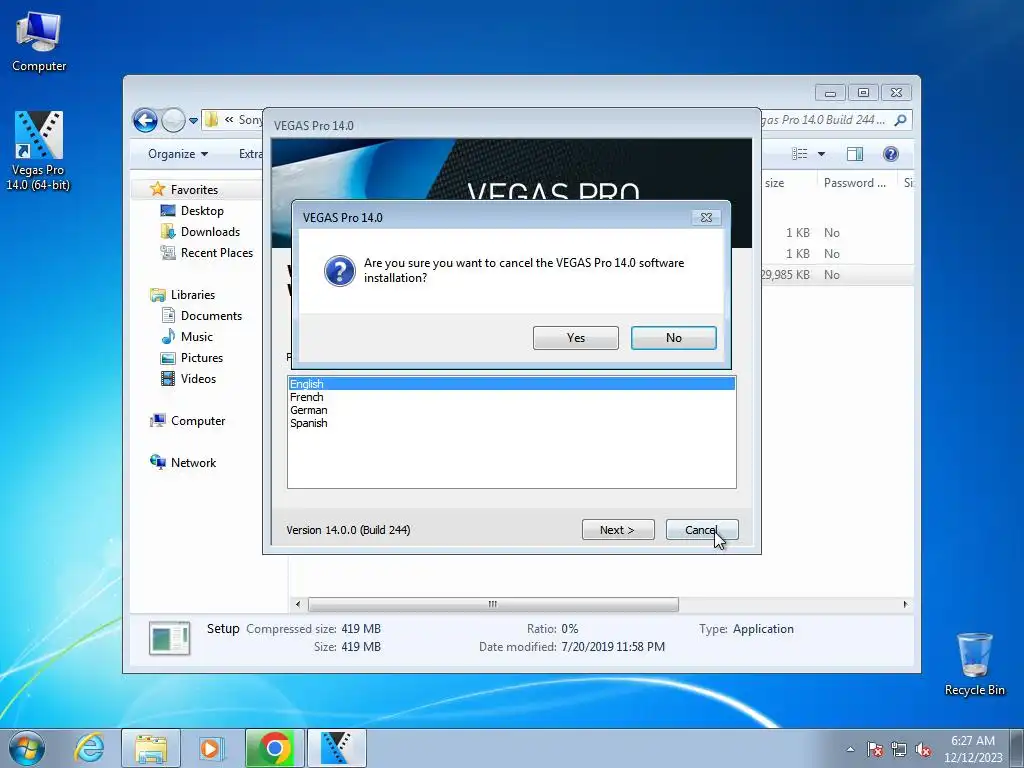Click the Explorer forward navigation button
This screenshot has height=768, width=1024.
point(173,120)
